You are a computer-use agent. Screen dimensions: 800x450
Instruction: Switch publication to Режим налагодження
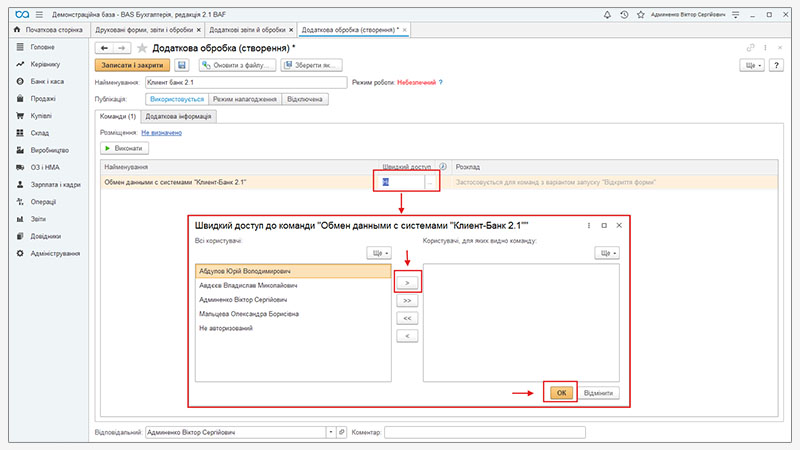point(245,99)
